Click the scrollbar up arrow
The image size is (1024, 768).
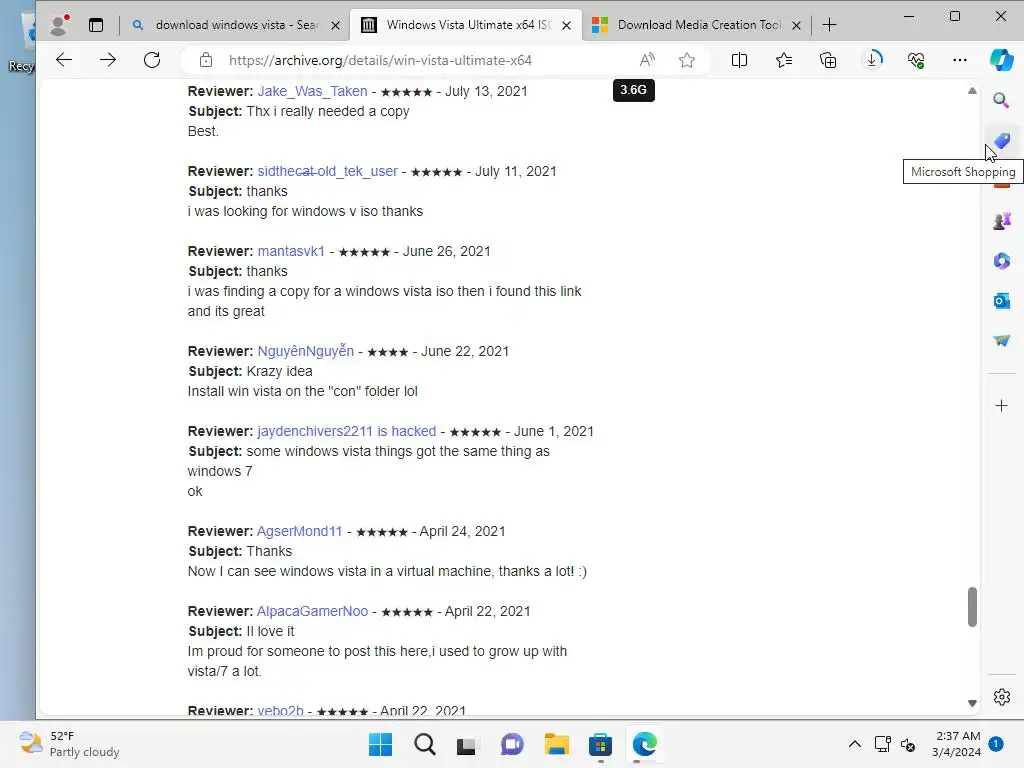click(972, 91)
